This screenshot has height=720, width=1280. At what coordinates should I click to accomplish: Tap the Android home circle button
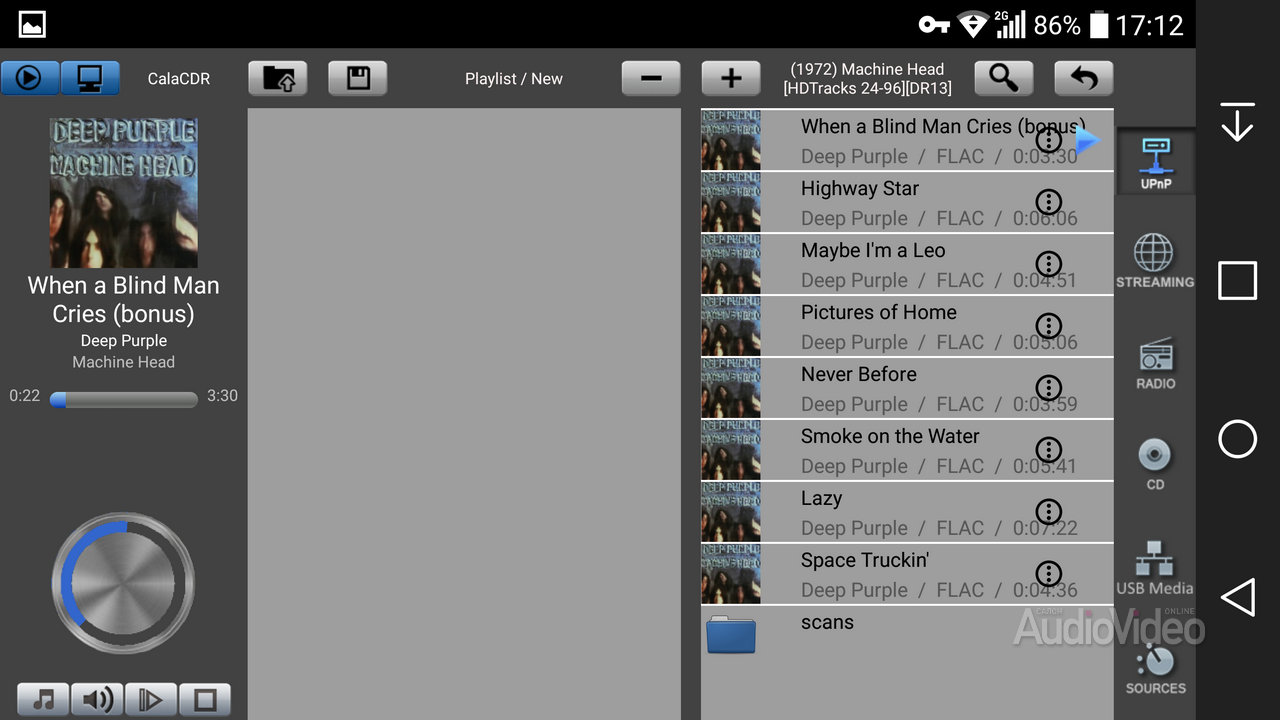point(1238,439)
